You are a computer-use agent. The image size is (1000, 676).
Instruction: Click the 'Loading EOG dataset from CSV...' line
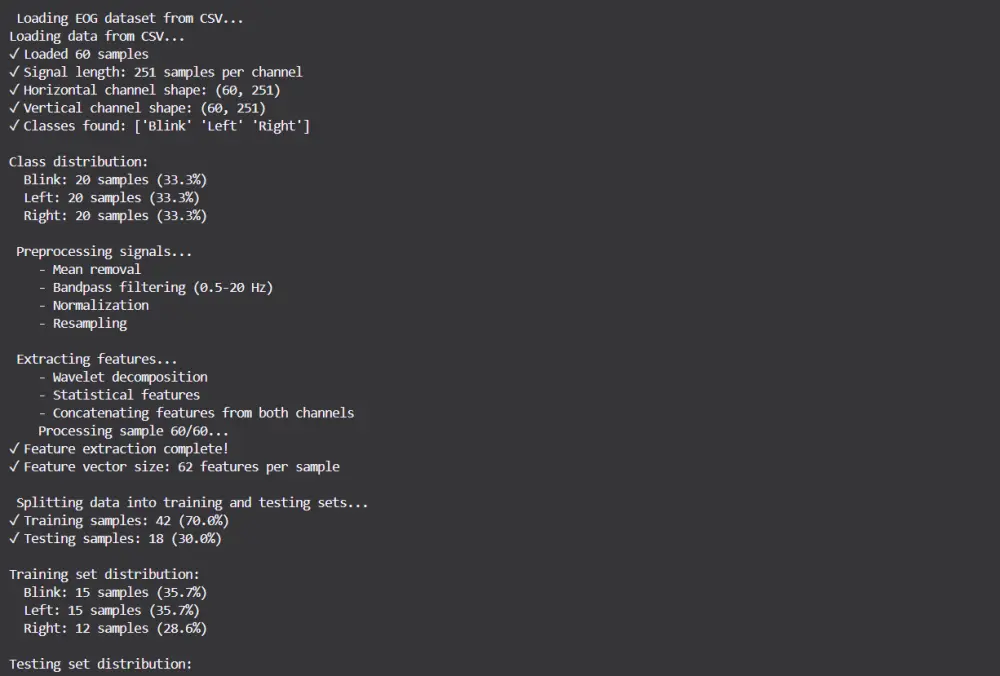point(130,18)
